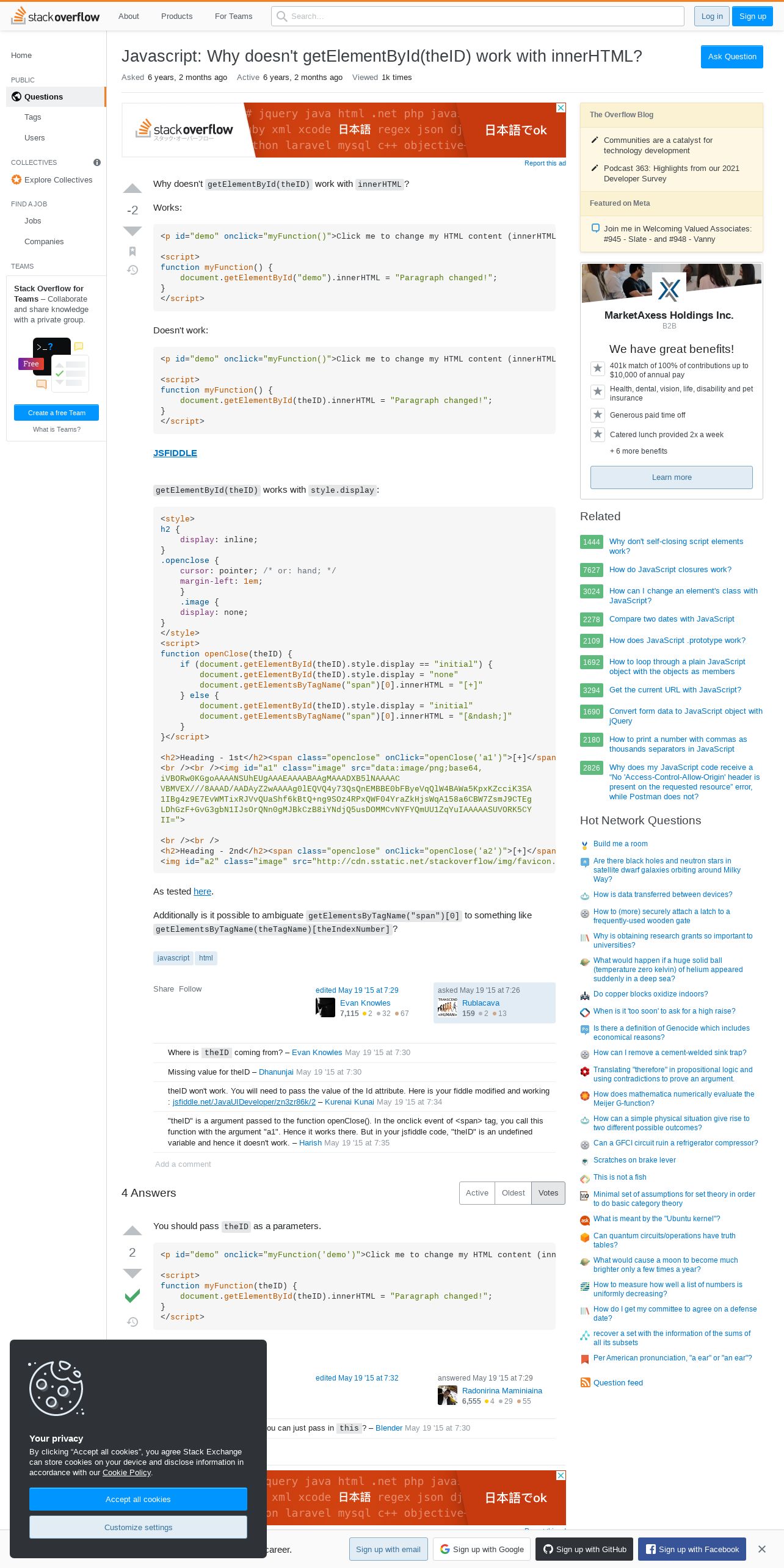Screen dimensions: 784x1568
Task: Focus the search input field
Action: coord(477,16)
